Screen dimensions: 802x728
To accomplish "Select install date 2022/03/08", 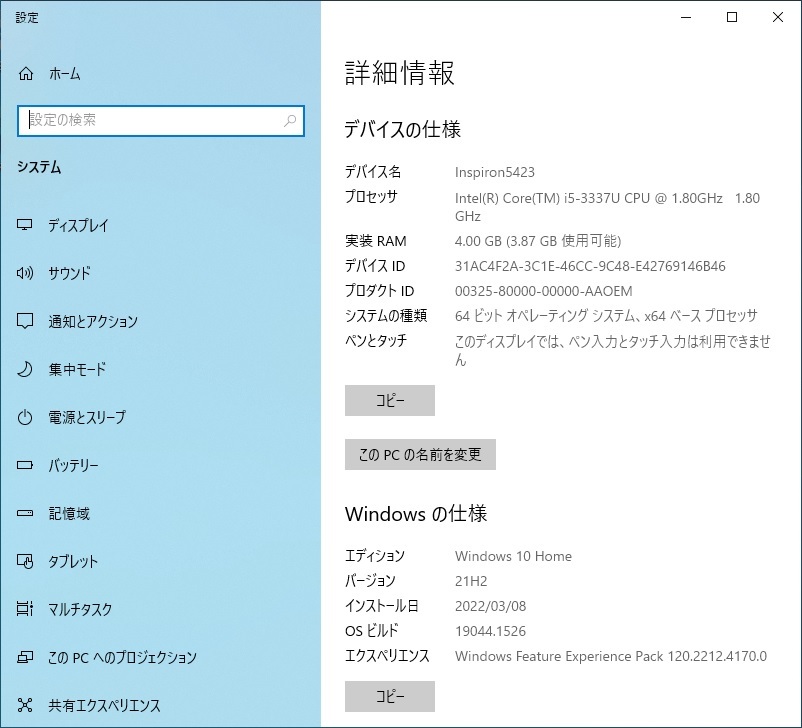I will point(491,606).
